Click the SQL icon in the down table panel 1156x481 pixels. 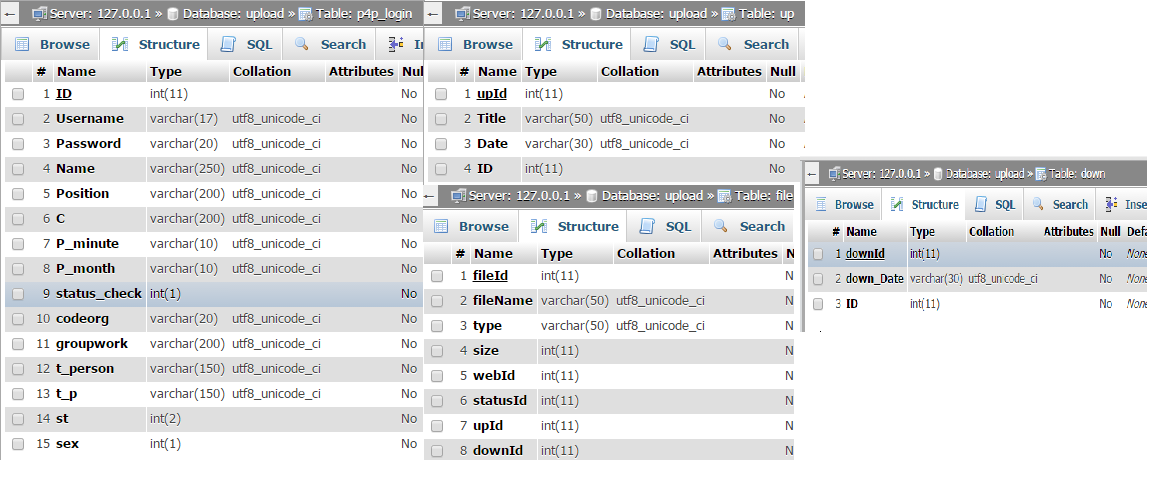(979, 204)
